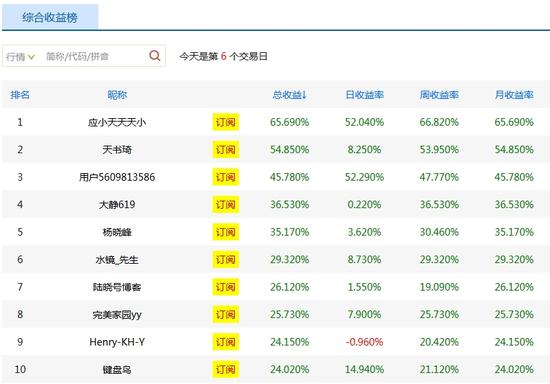550x384 pixels.
Task: Sort by 周收益率 column header
Action: 439,95
